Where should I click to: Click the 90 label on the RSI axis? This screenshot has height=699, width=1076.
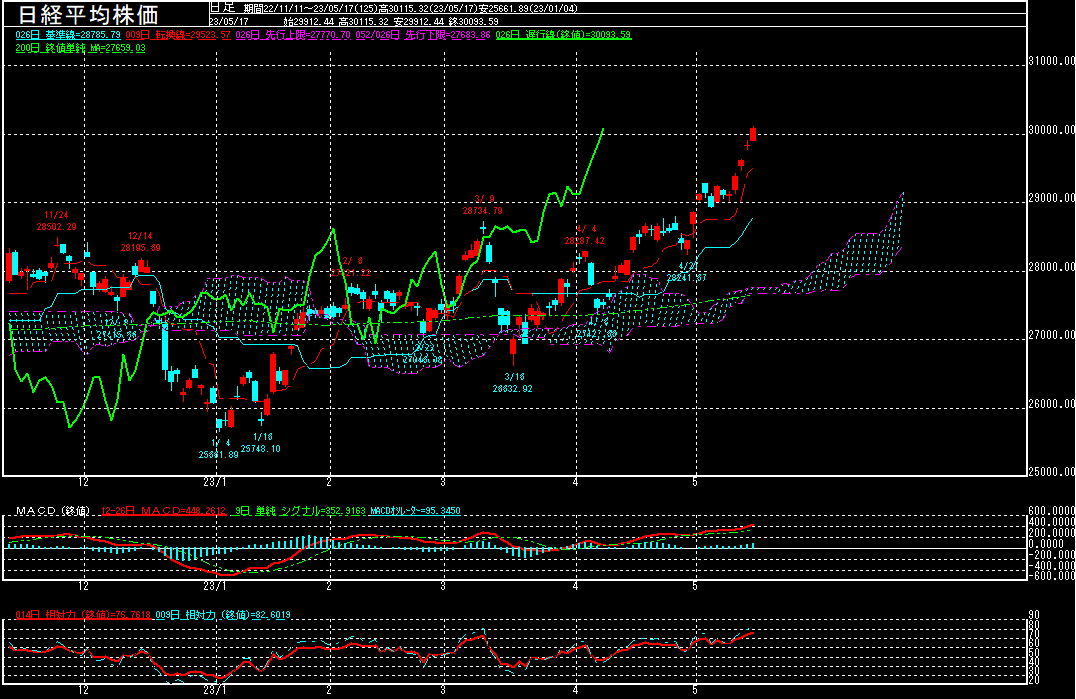click(x=1034, y=615)
